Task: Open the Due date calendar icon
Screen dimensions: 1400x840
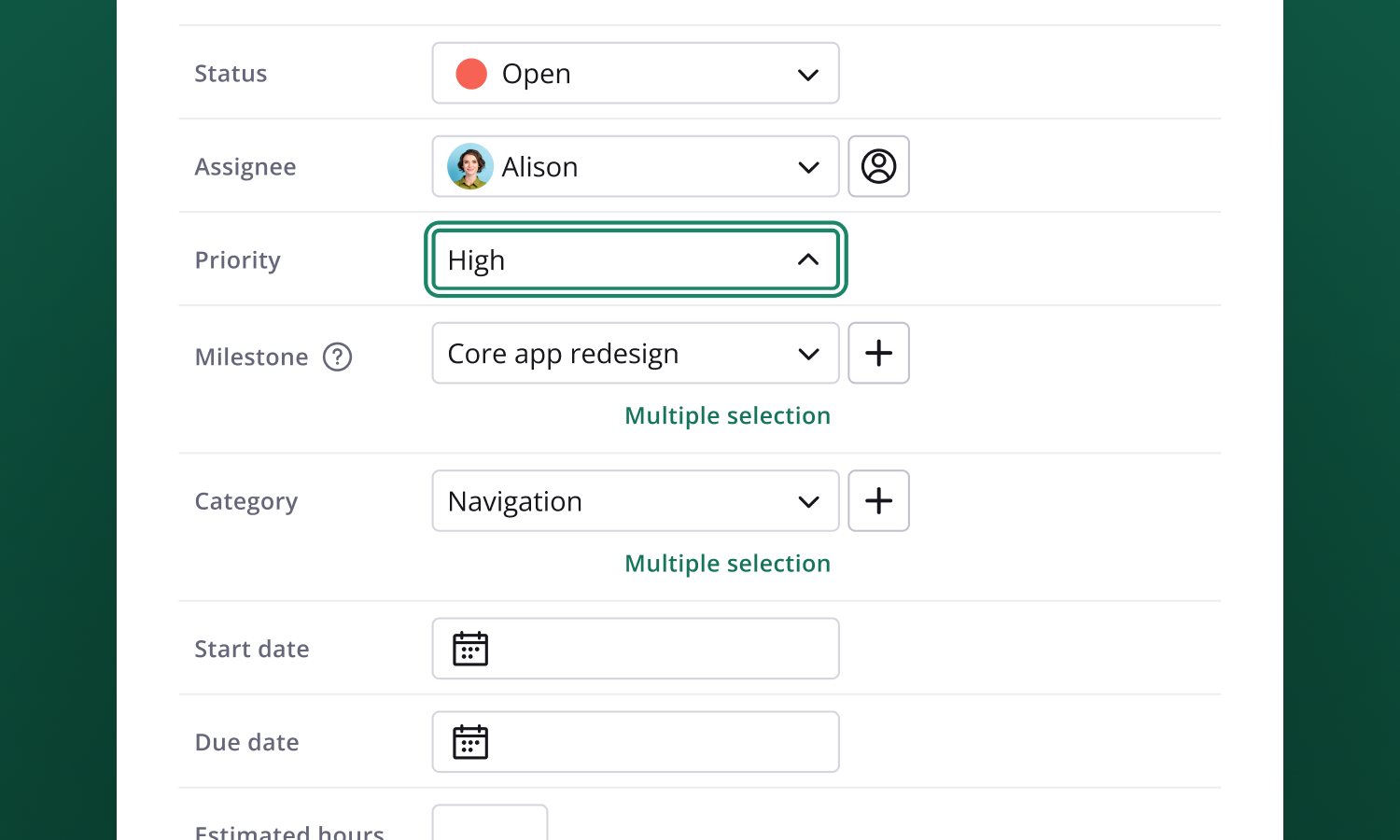Action: coord(470,742)
